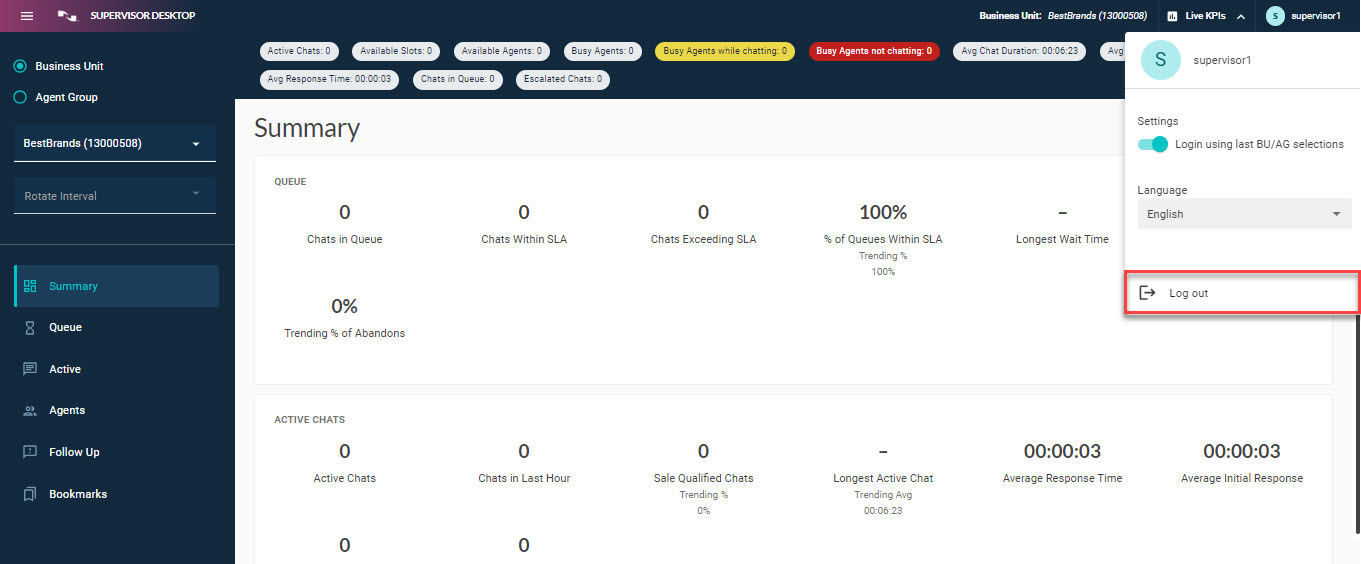Click the Busy Agents not chatting chip
The height and width of the screenshot is (564, 1361).
[873, 51]
